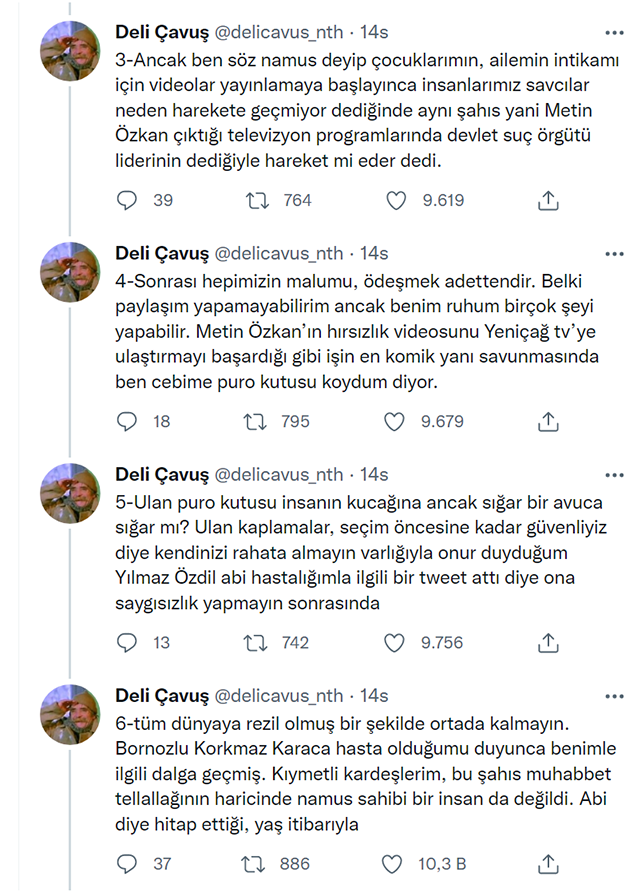Reply to the tweet with 18 replies
Viewport: 641px width, 892px height.
pyautogui.click(x=127, y=421)
